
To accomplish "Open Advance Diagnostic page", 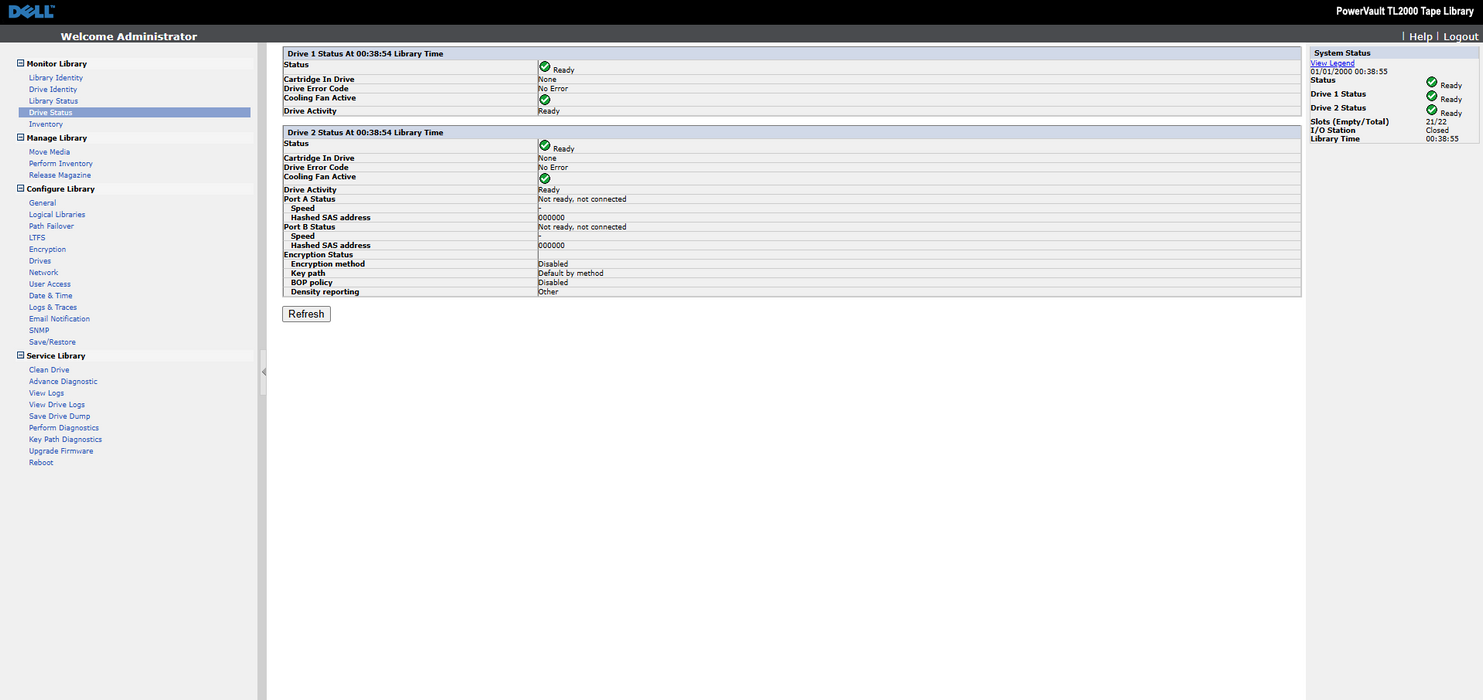I will coord(63,382).
